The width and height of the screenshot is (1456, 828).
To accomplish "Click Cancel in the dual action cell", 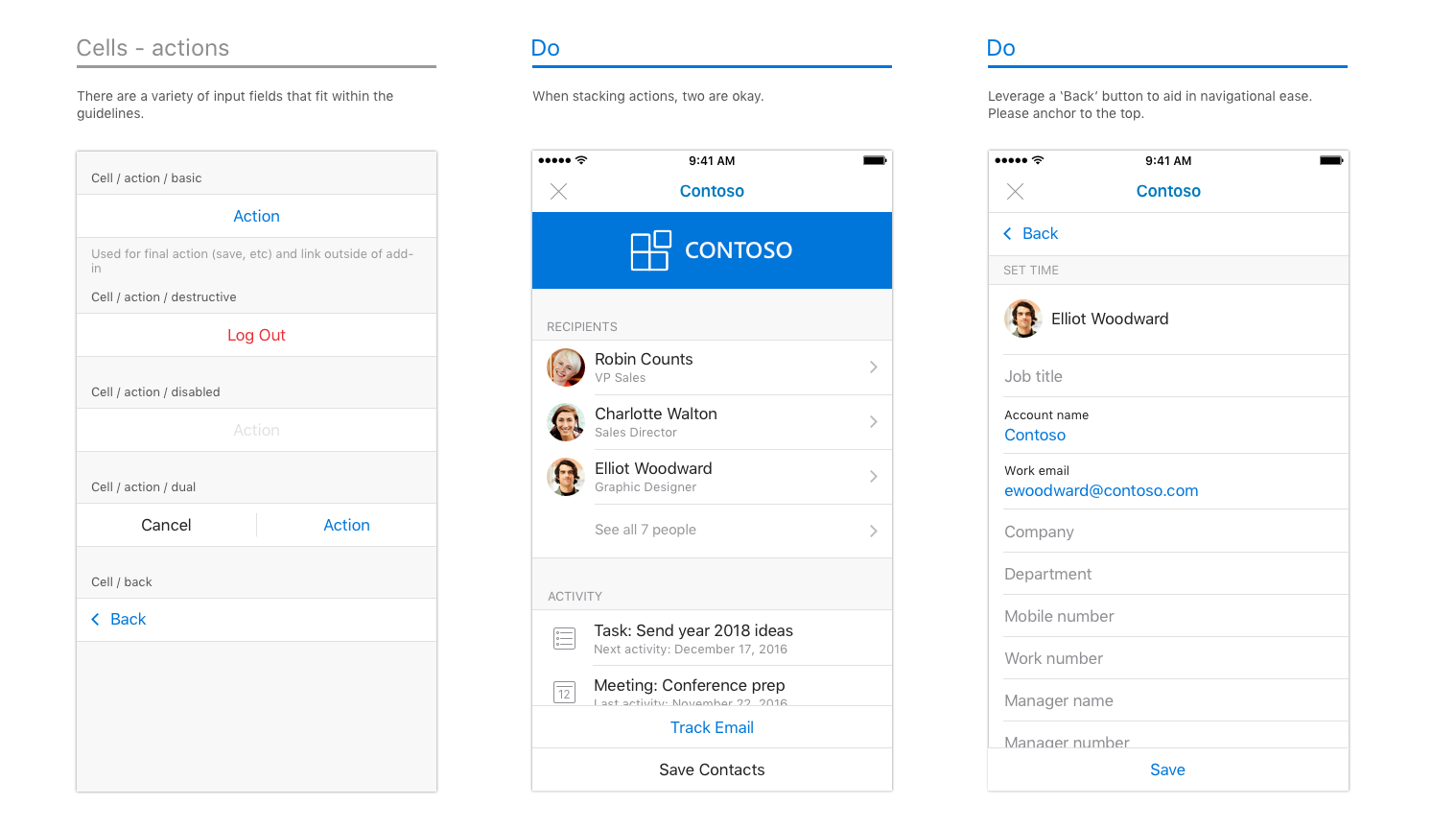I will coord(165,525).
